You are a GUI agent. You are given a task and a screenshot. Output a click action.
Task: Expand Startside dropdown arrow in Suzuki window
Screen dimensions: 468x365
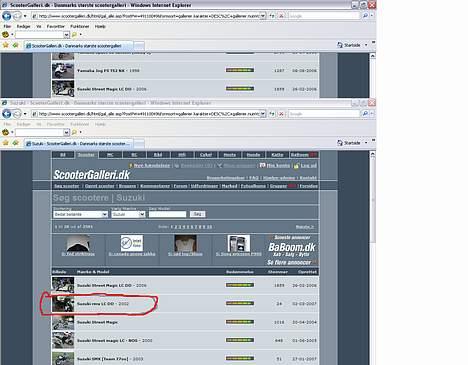pyautogui.click(x=366, y=143)
